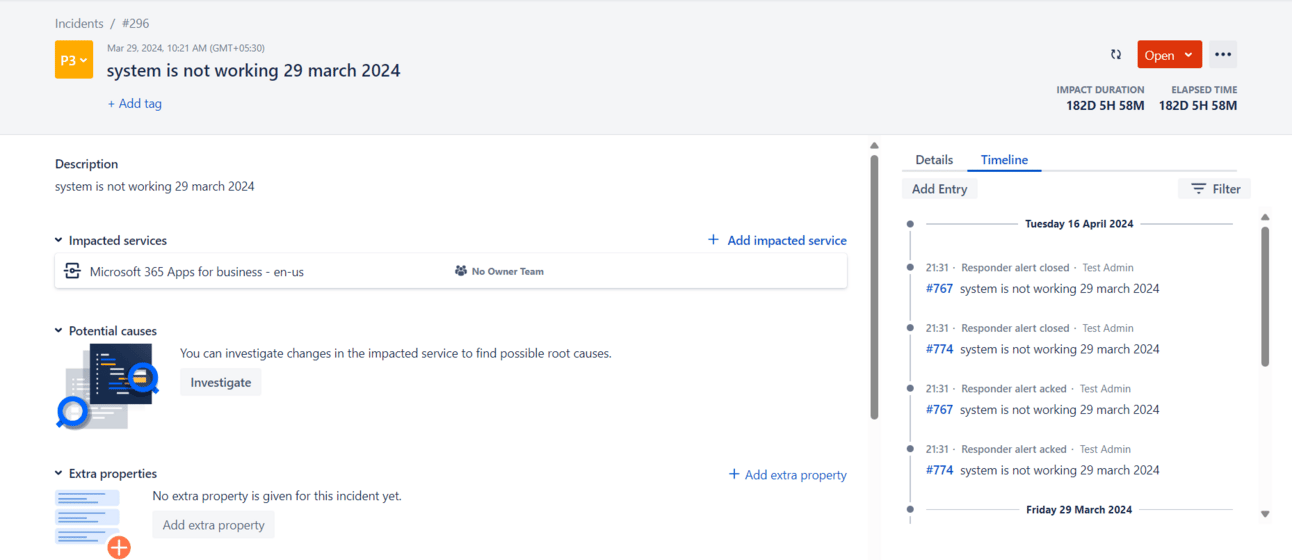Screen dimensions: 1292x560
Task: Click the Microsoft 365 Apps service icon
Action: [72, 271]
